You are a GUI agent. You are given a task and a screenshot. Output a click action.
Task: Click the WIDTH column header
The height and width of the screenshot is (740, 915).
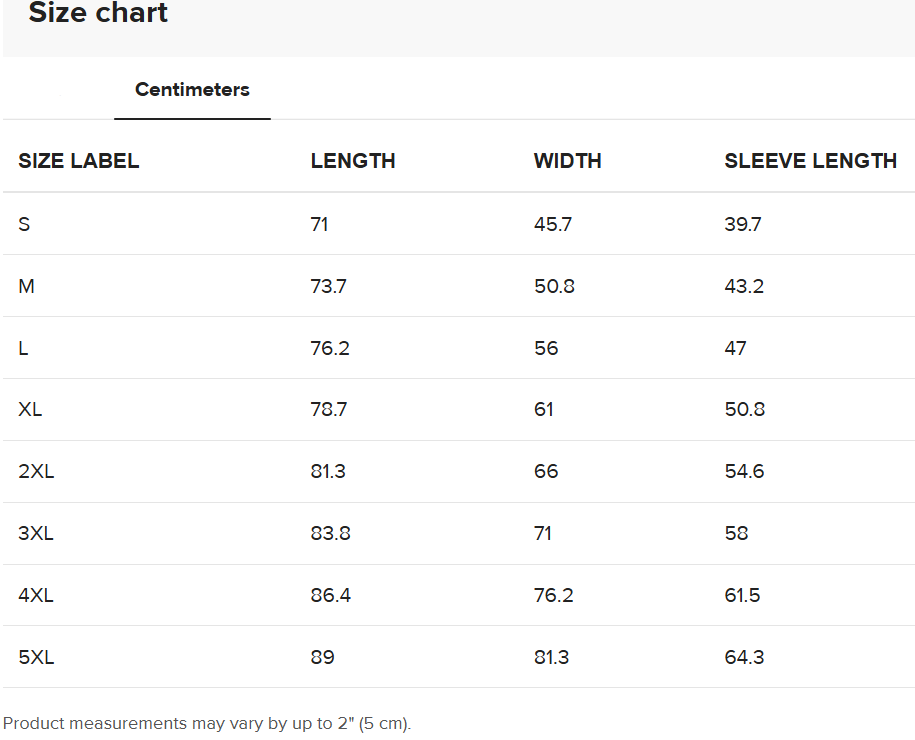pyautogui.click(x=567, y=161)
